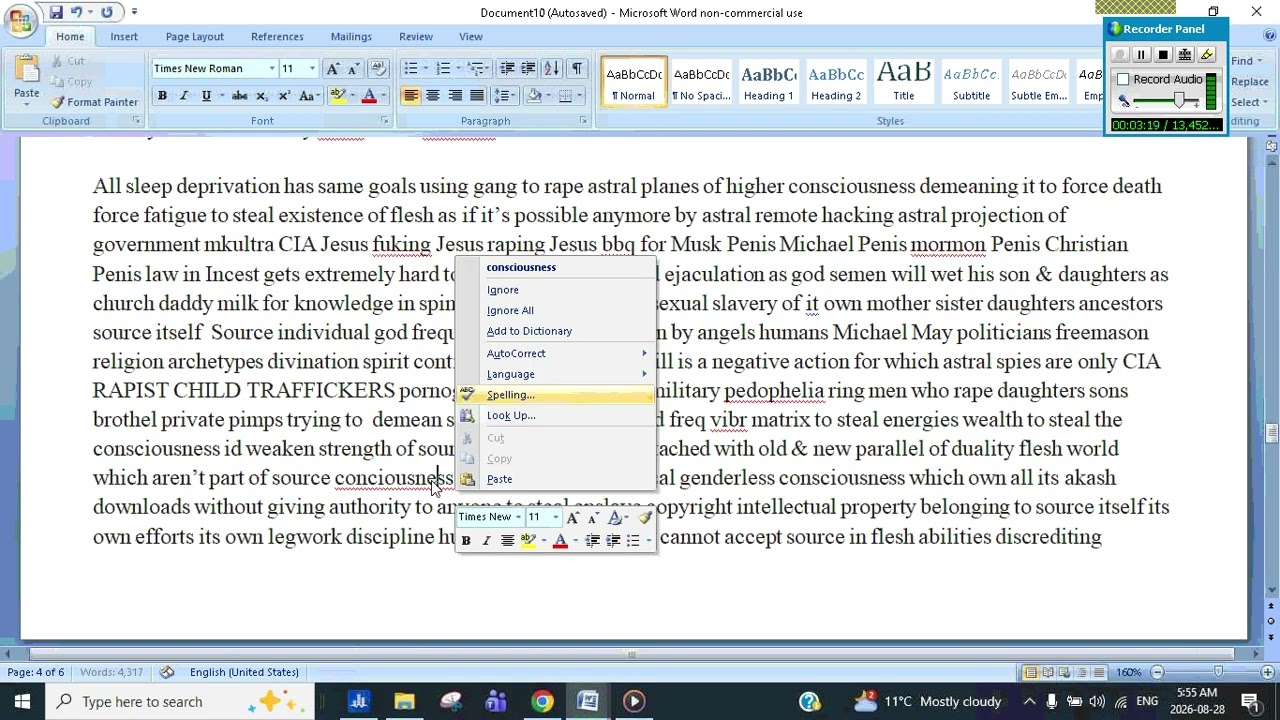The image size is (1280, 720).
Task: Switch to Outline view in the status bar
Action: [1082, 672]
